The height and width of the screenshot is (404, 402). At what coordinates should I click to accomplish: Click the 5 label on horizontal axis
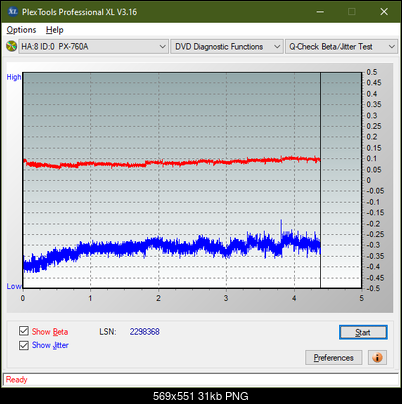coord(362,298)
